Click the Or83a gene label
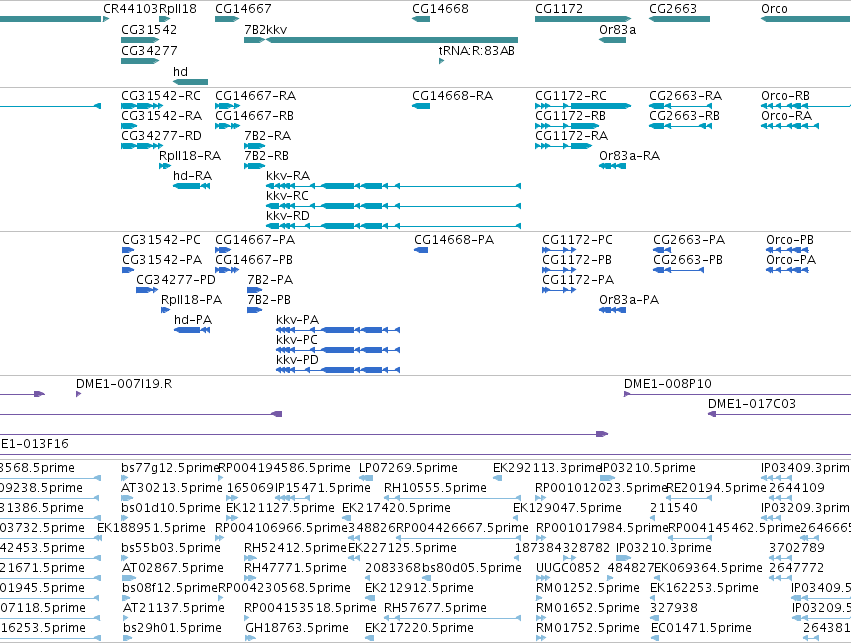The width and height of the screenshot is (851, 643). pyautogui.click(x=618, y=30)
